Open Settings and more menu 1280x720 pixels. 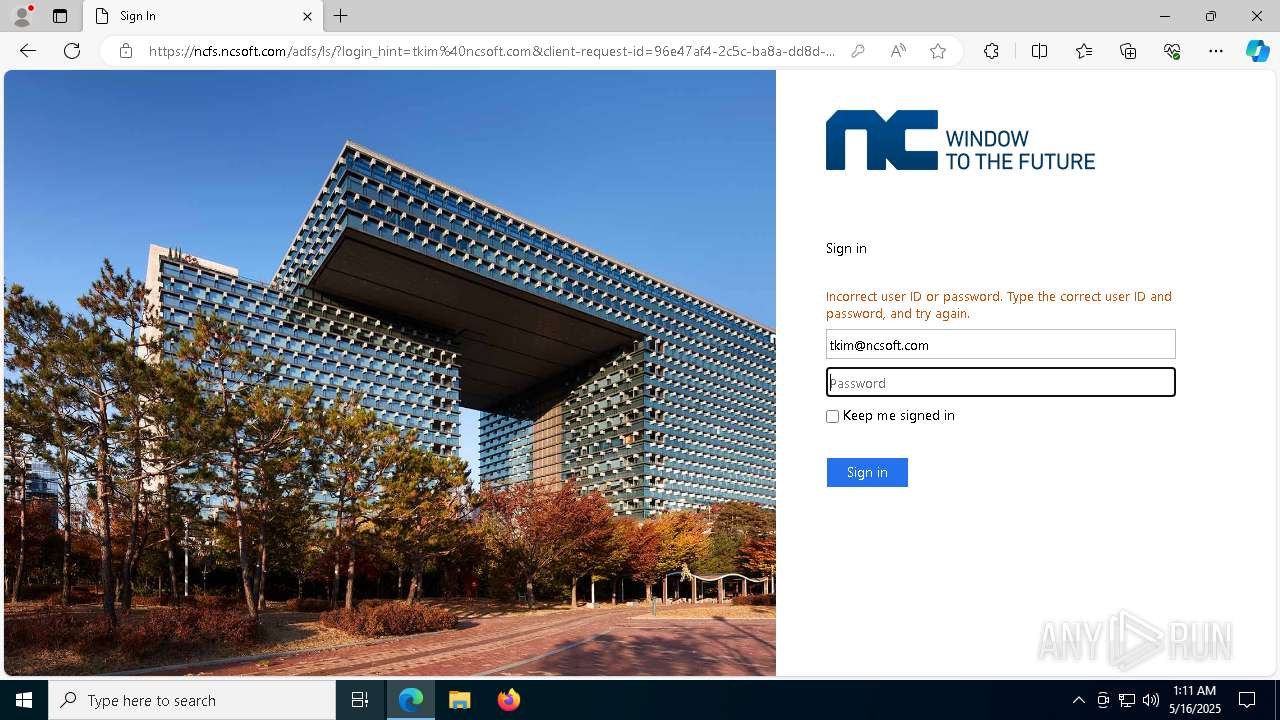coord(1216,51)
